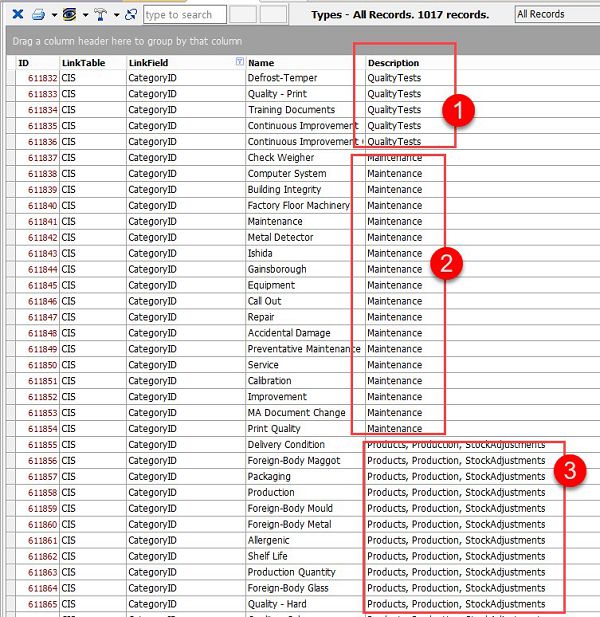Sort by the LinkField column header

[148, 63]
